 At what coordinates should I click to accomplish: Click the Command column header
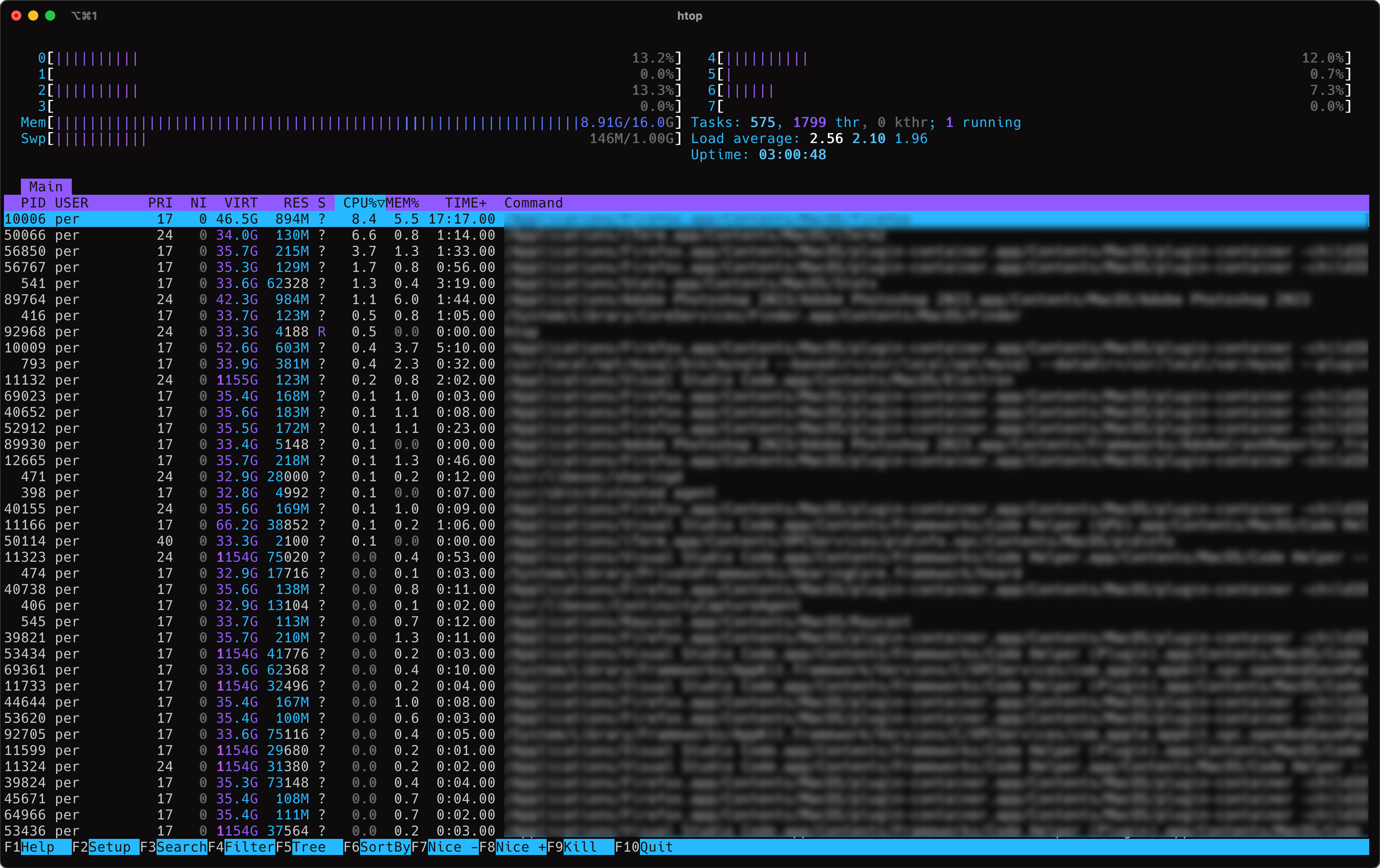533,203
